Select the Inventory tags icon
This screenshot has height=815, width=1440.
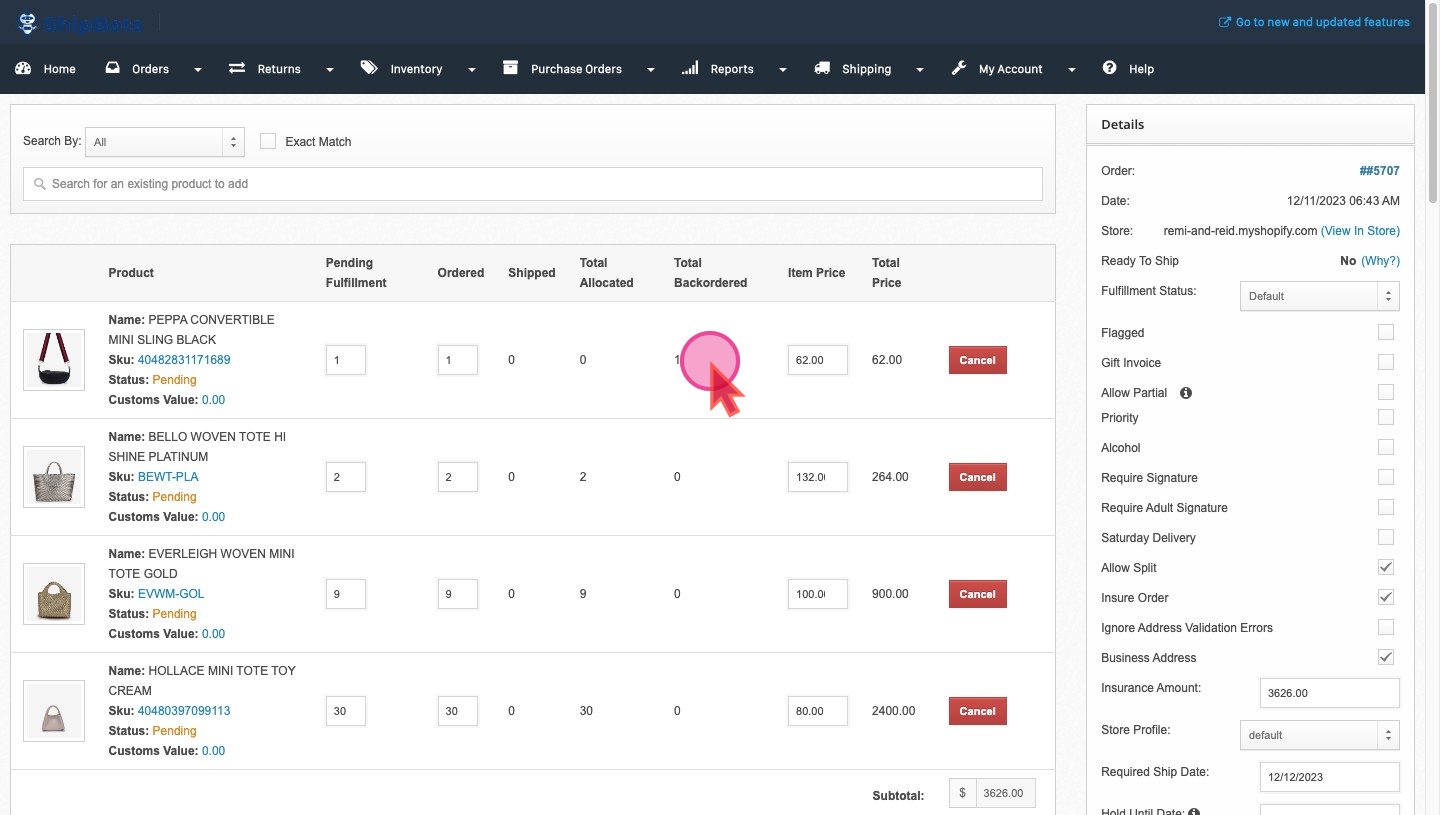[x=370, y=68]
